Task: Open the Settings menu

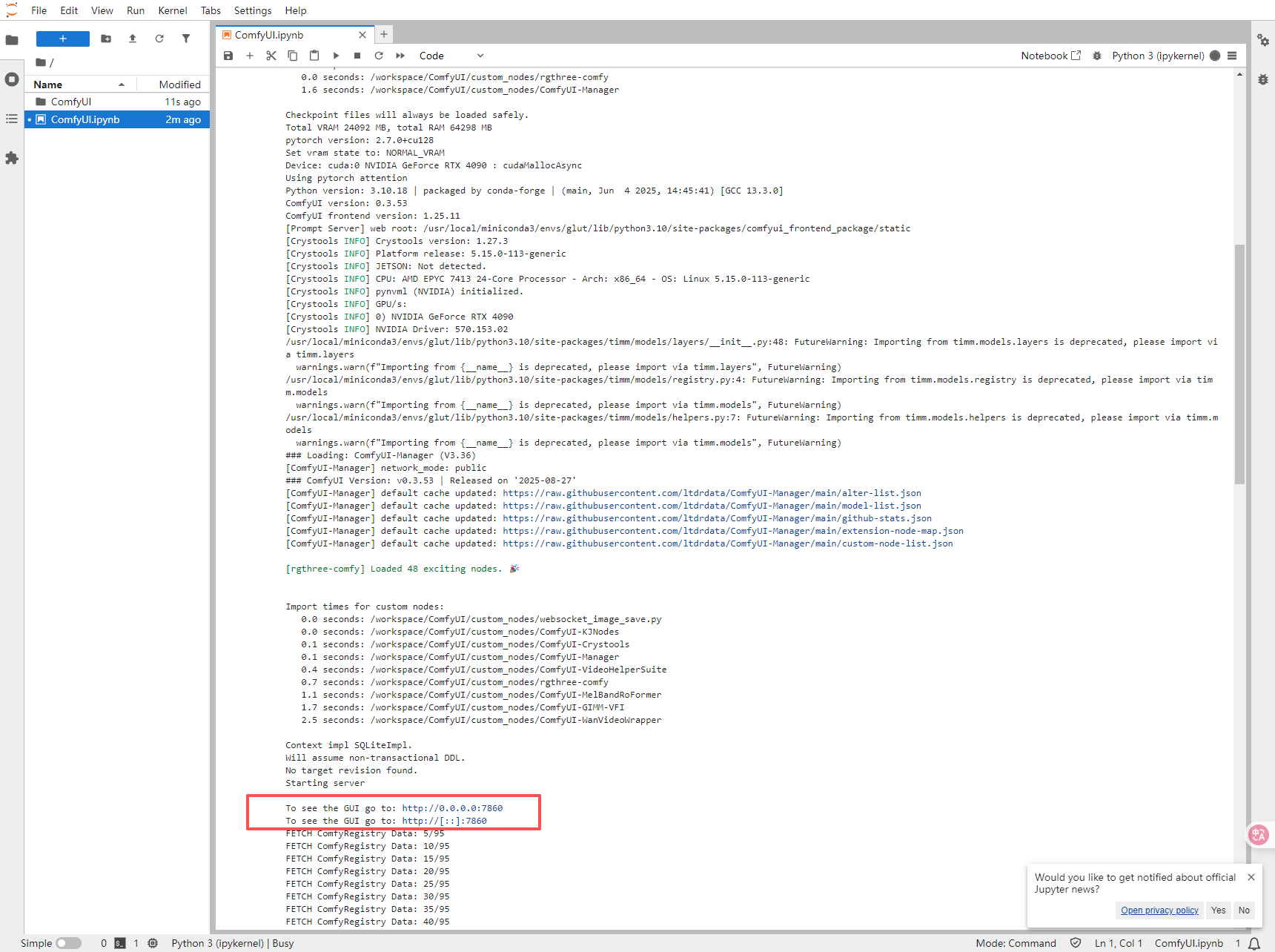Action: click(253, 10)
